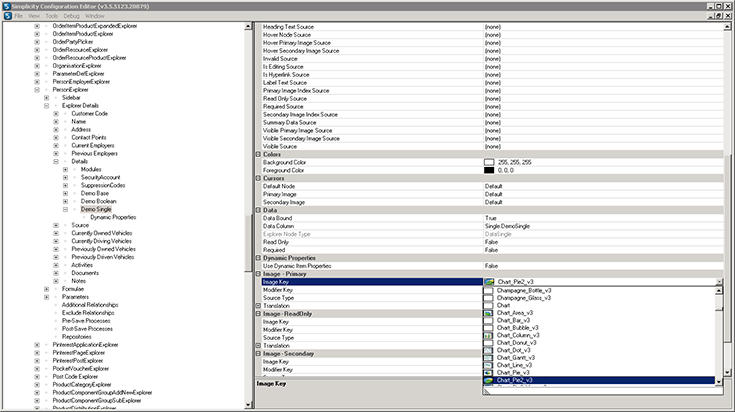Select the Currently Owned Vehicles node
This screenshot has width=735, height=412.
point(102,233)
